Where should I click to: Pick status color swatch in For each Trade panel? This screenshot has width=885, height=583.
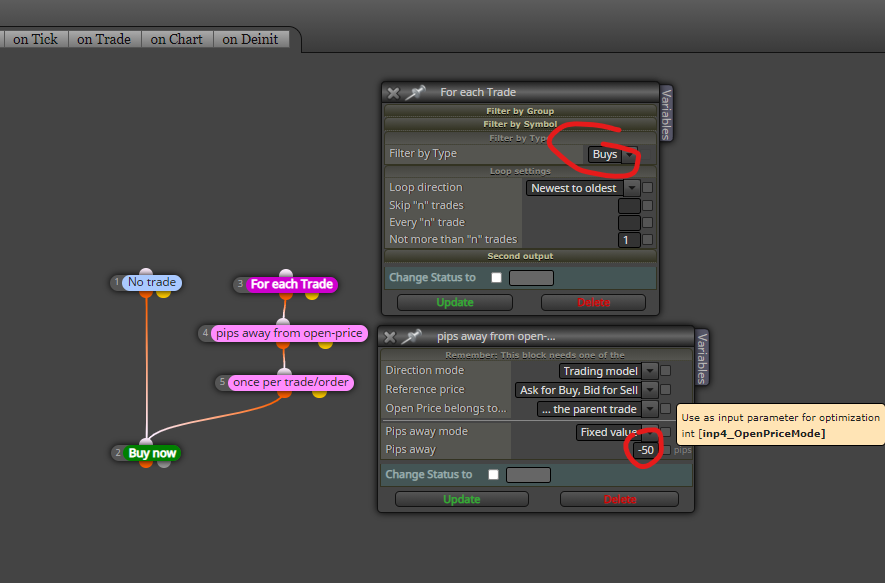point(531,278)
